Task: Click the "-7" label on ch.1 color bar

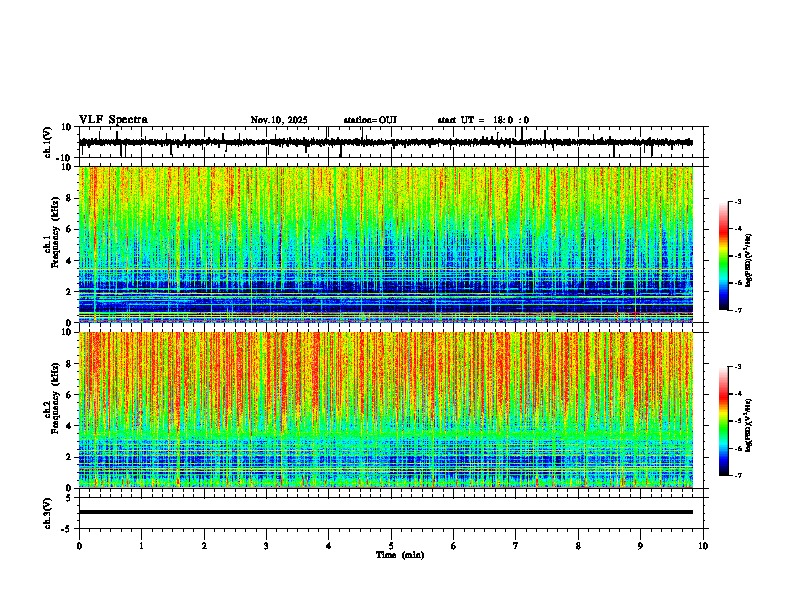Action: click(x=738, y=310)
